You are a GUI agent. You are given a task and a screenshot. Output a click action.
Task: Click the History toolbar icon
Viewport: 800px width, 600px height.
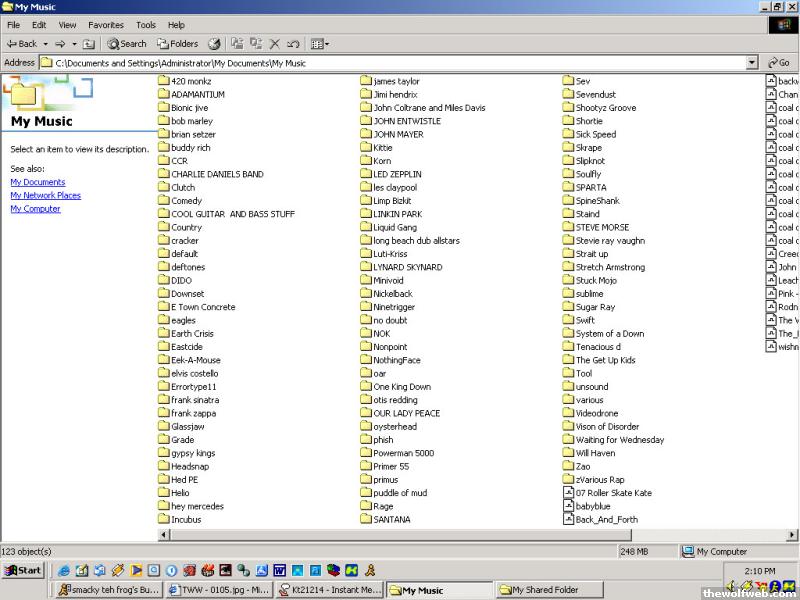pyautogui.click(x=214, y=44)
